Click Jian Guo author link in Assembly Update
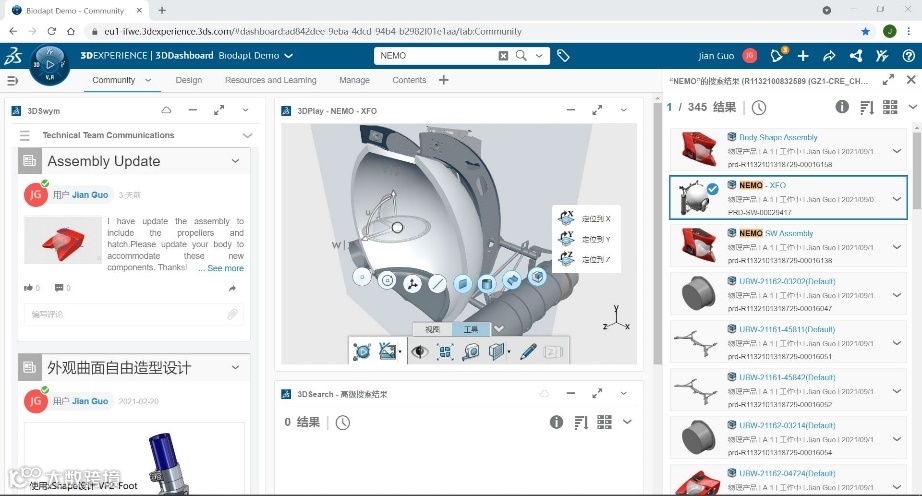Screen dimensions: 922x496 (x=90, y=195)
